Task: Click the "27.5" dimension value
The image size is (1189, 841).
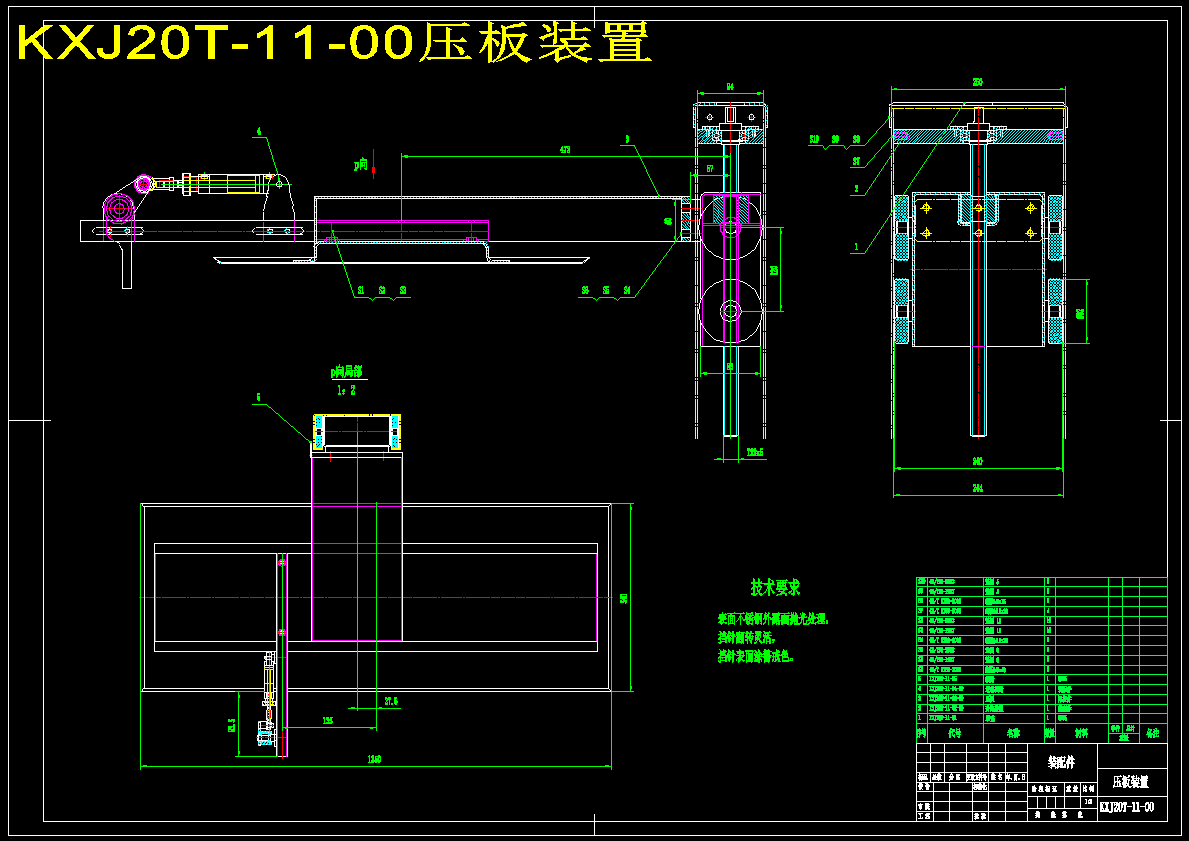Action: pos(391,702)
